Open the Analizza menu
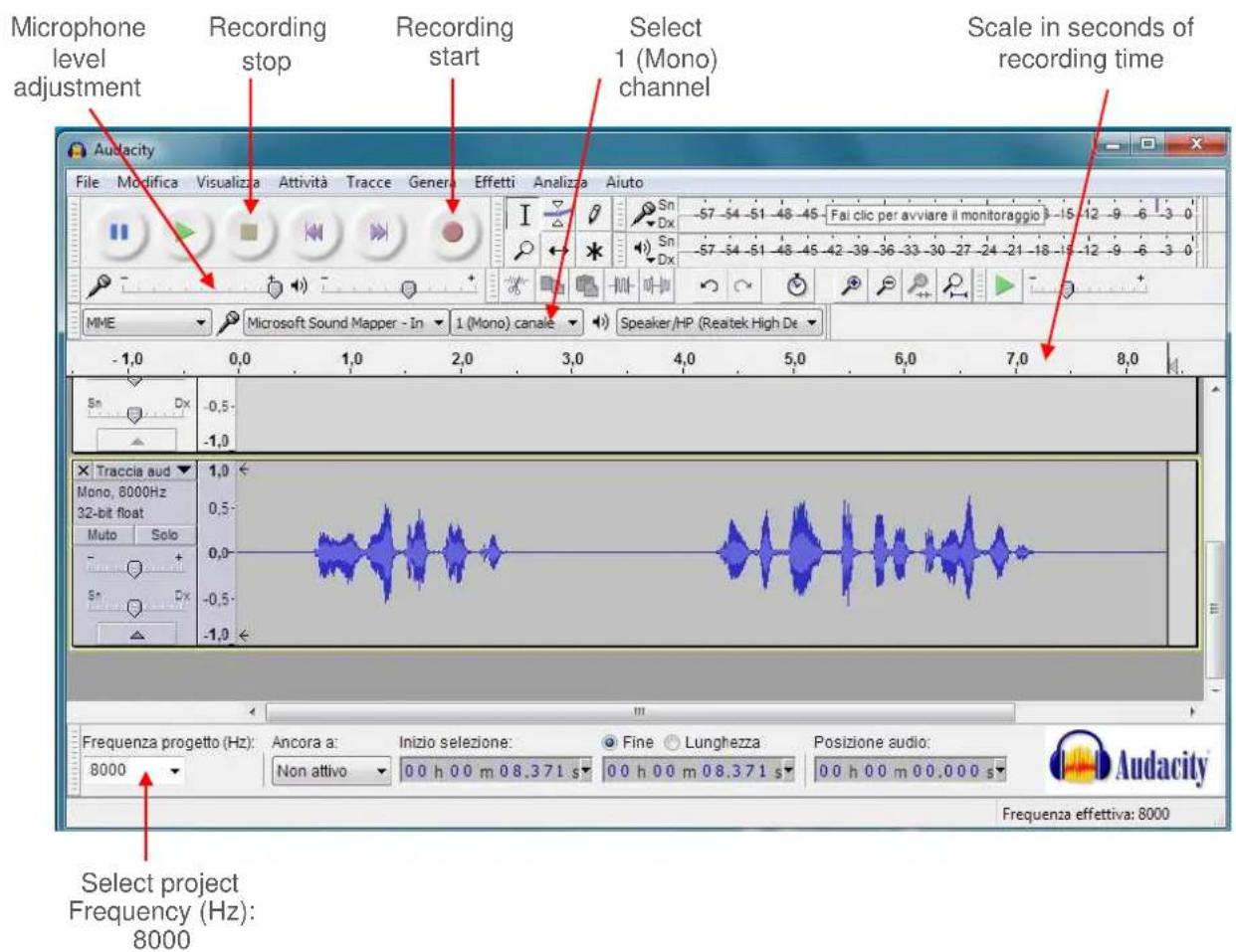Screen dimensions: 1236x952 click(560, 182)
